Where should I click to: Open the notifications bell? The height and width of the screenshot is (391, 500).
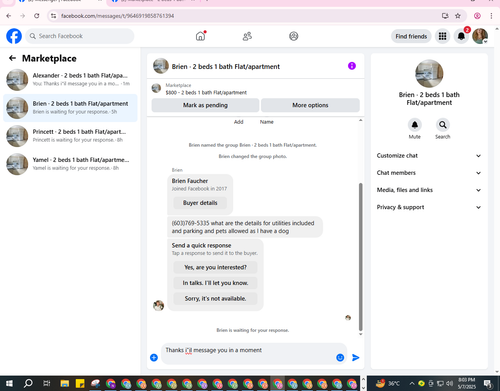(x=461, y=36)
